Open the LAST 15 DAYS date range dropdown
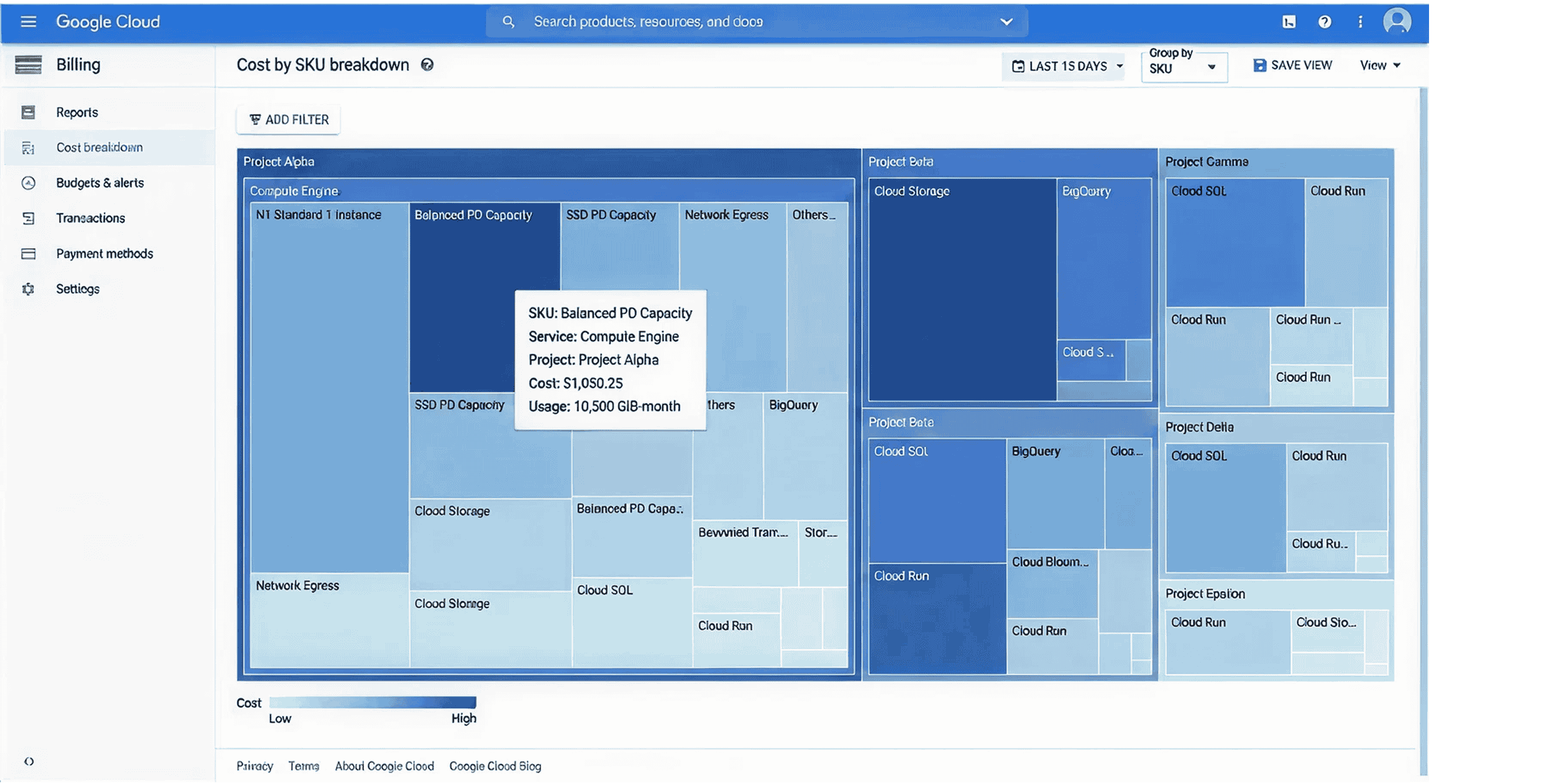Viewport: 1558px width, 784px height. pyautogui.click(x=1068, y=66)
